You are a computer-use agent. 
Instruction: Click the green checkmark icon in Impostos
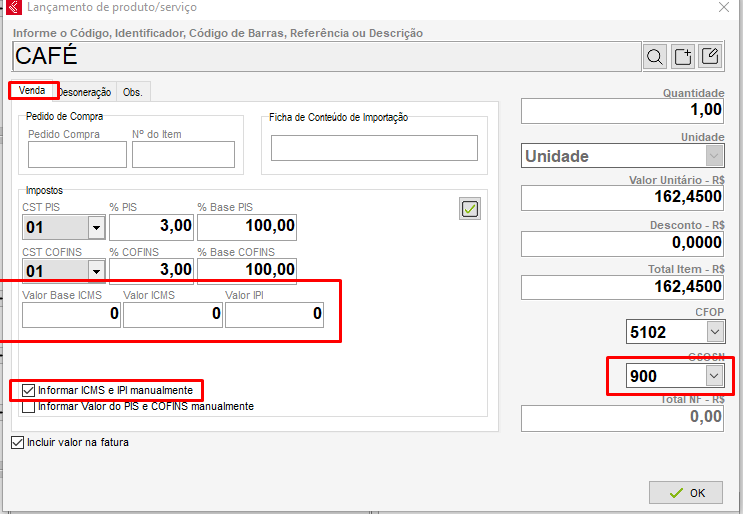(470, 208)
